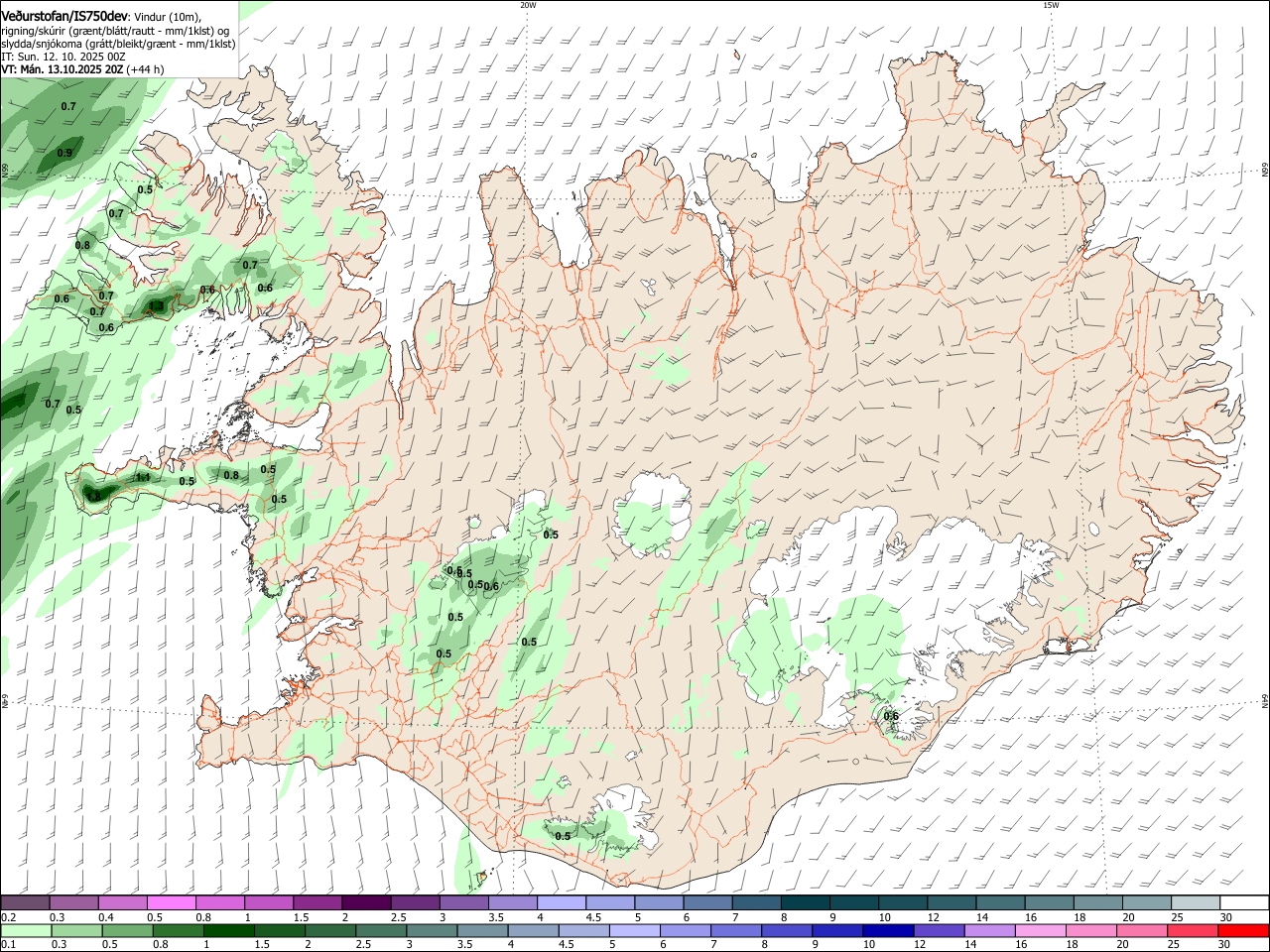Pick pure red rain swatch right of 30
Image resolution: width=1270 pixels, height=952 pixels.
1244,930
